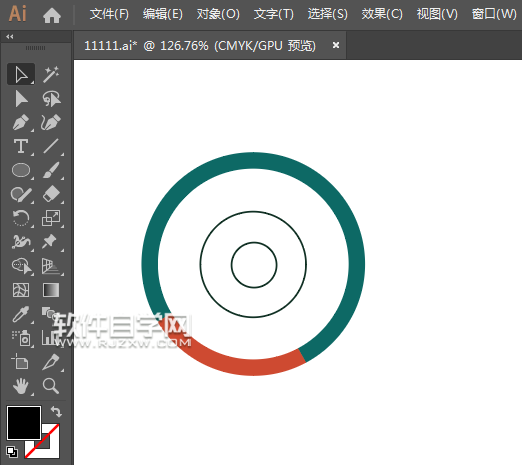Open the 文件(F) menu
The height and width of the screenshot is (465, 522).
[x=109, y=14]
